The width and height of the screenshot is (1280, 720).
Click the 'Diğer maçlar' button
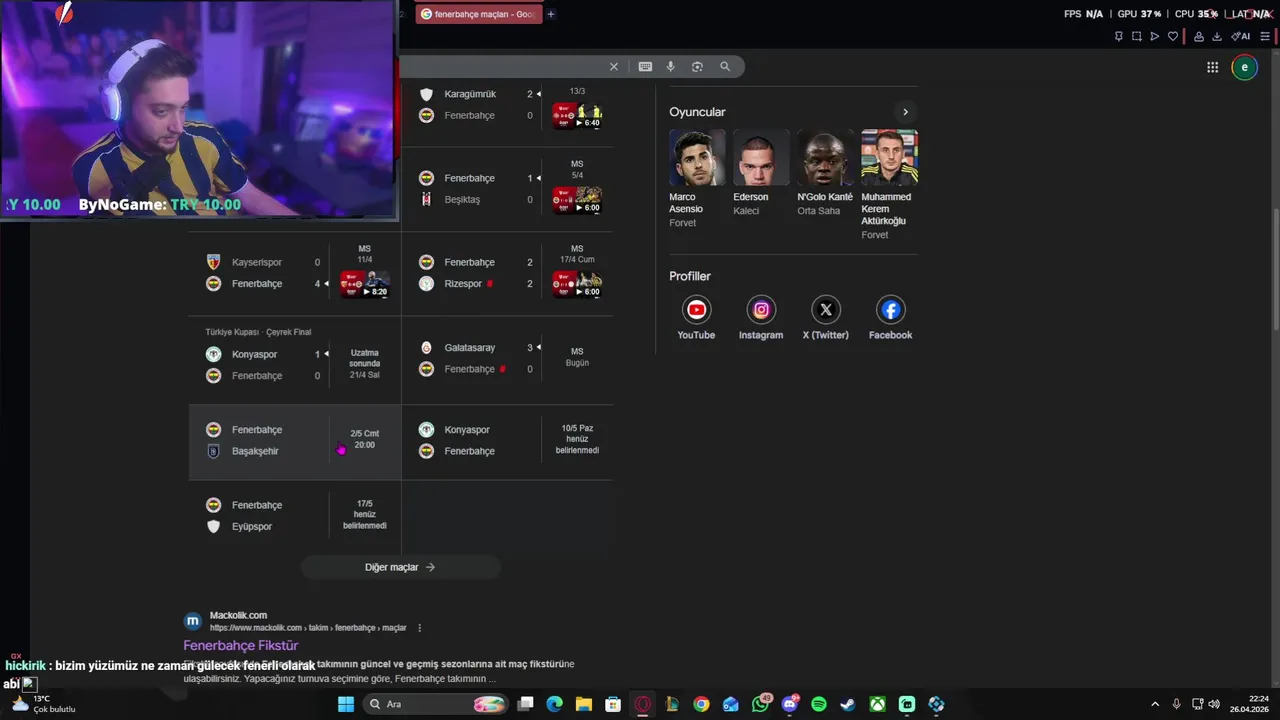coord(400,567)
